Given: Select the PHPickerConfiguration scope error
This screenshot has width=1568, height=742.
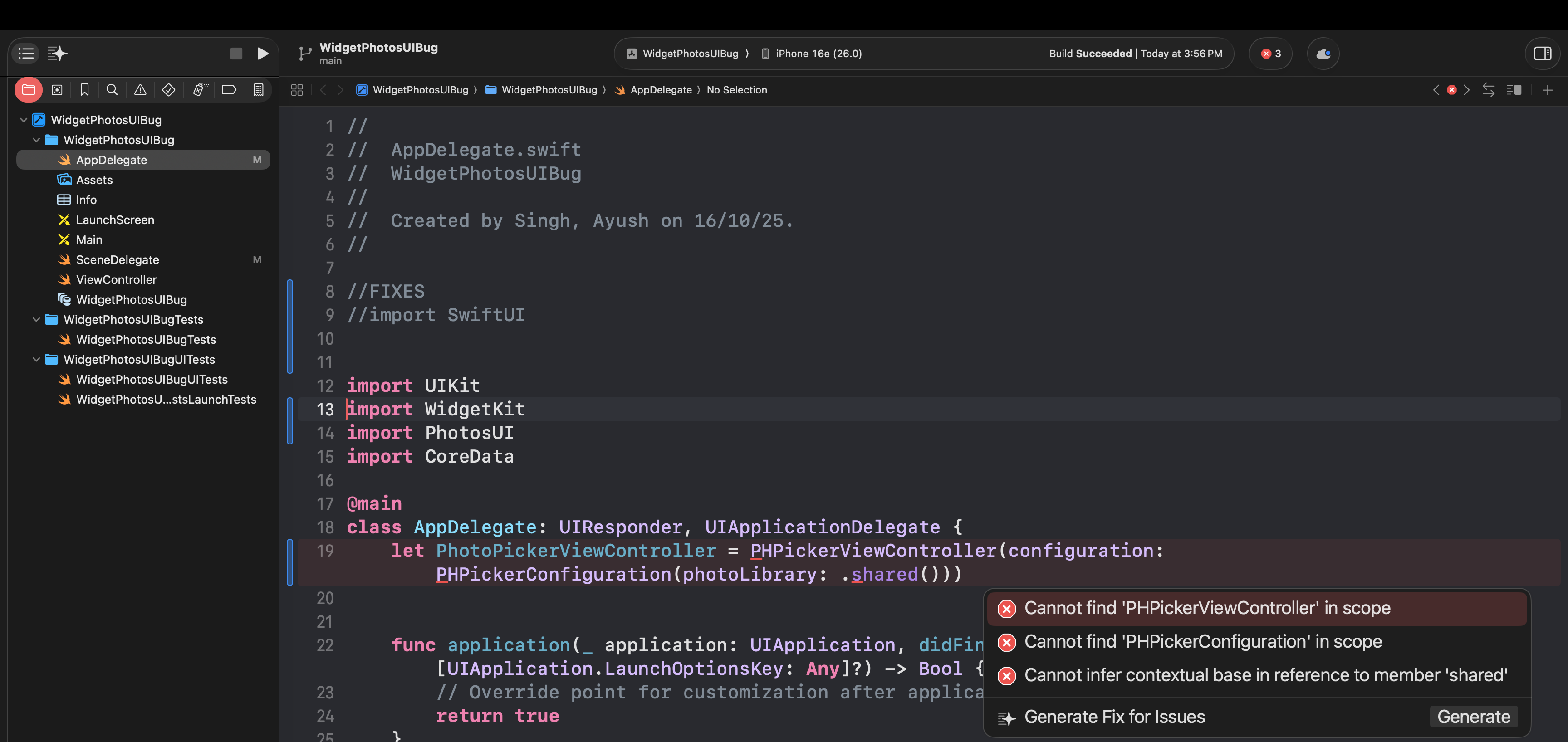Looking at the screenshot, I should [1202, 642].
